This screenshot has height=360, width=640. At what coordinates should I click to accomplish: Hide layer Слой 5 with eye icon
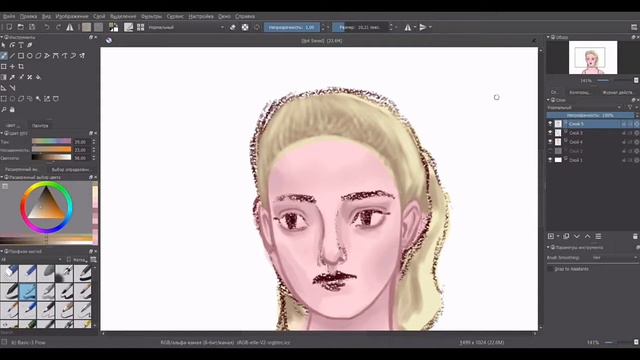click(550, 124)
